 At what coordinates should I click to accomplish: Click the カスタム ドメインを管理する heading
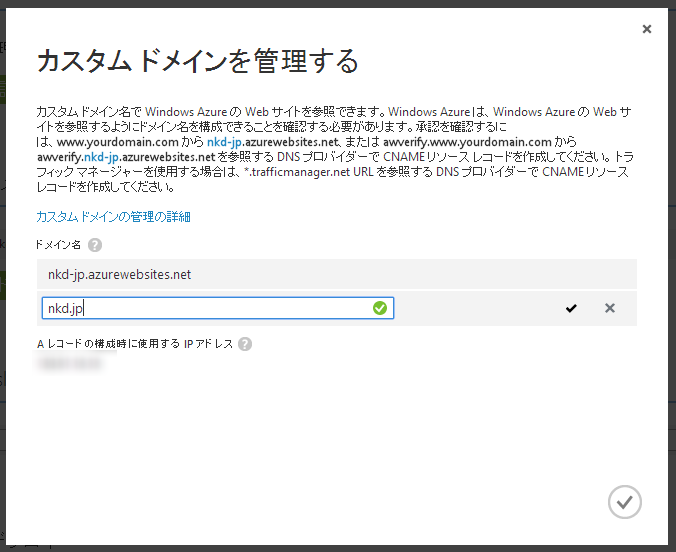tap(197, 61)
